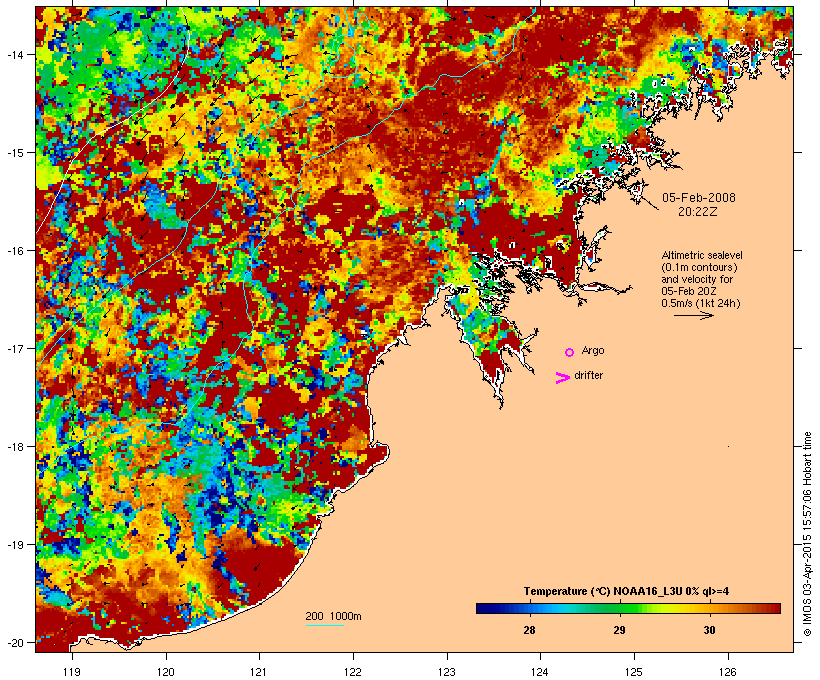The height and width of the screenshot is (680, 820).
Task: Click the longitude label '125'
Action: click(634, 672)
